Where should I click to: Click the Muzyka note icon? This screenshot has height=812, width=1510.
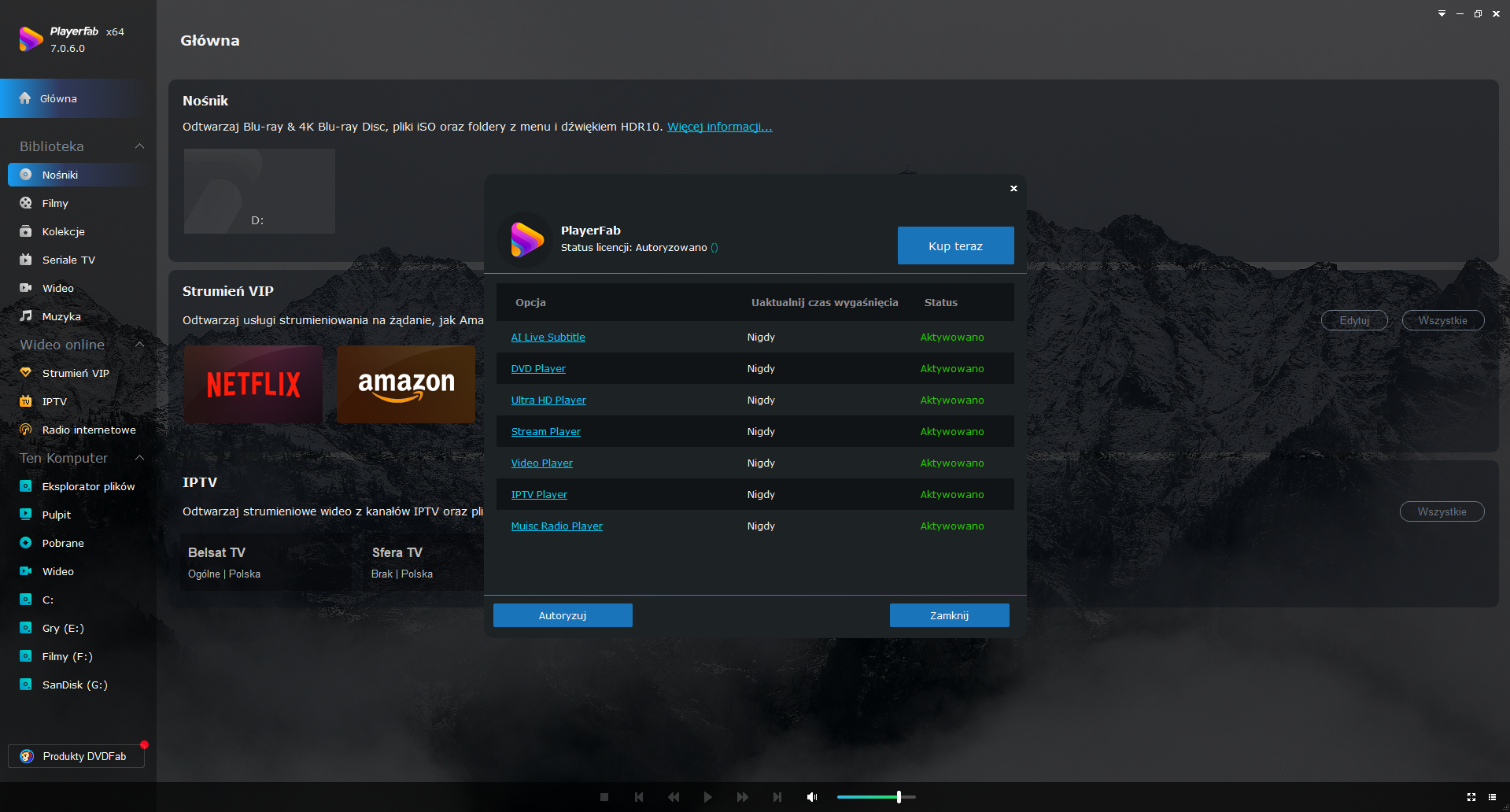click(26, 316)
